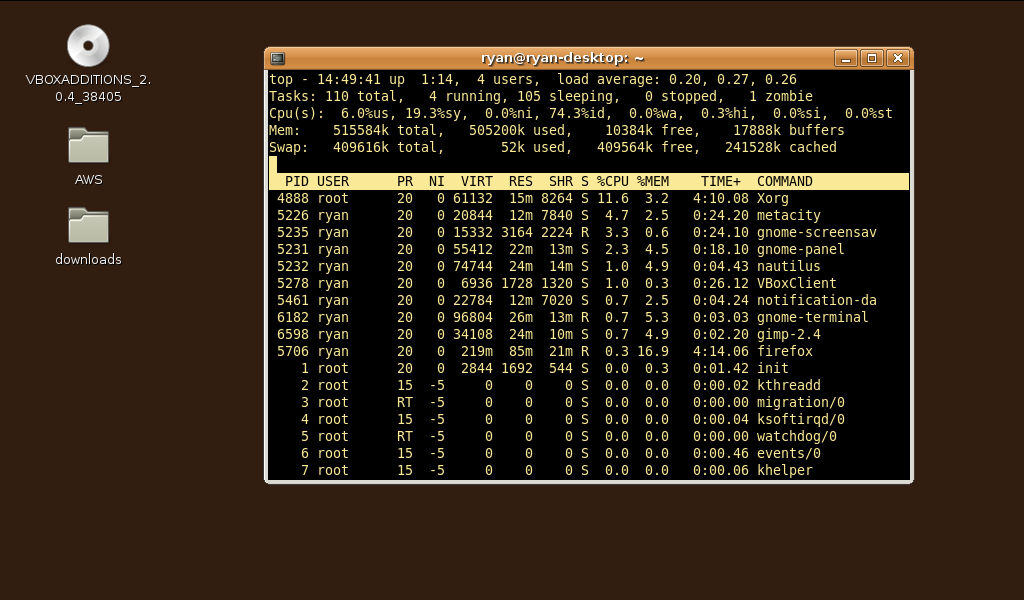This screenshot has width=1024, height=600.
Task: Select the downloads folder icon
Action: click(88, 226)
